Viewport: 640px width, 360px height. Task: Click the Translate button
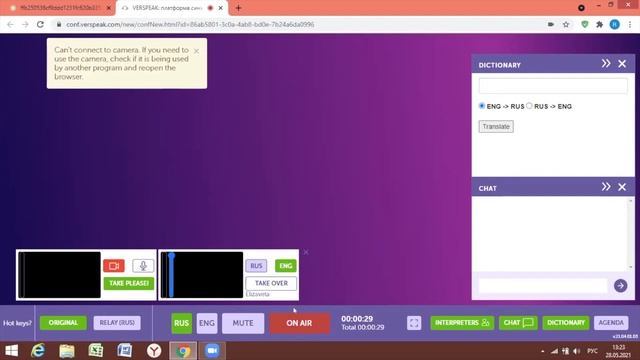tap(496, 127)
